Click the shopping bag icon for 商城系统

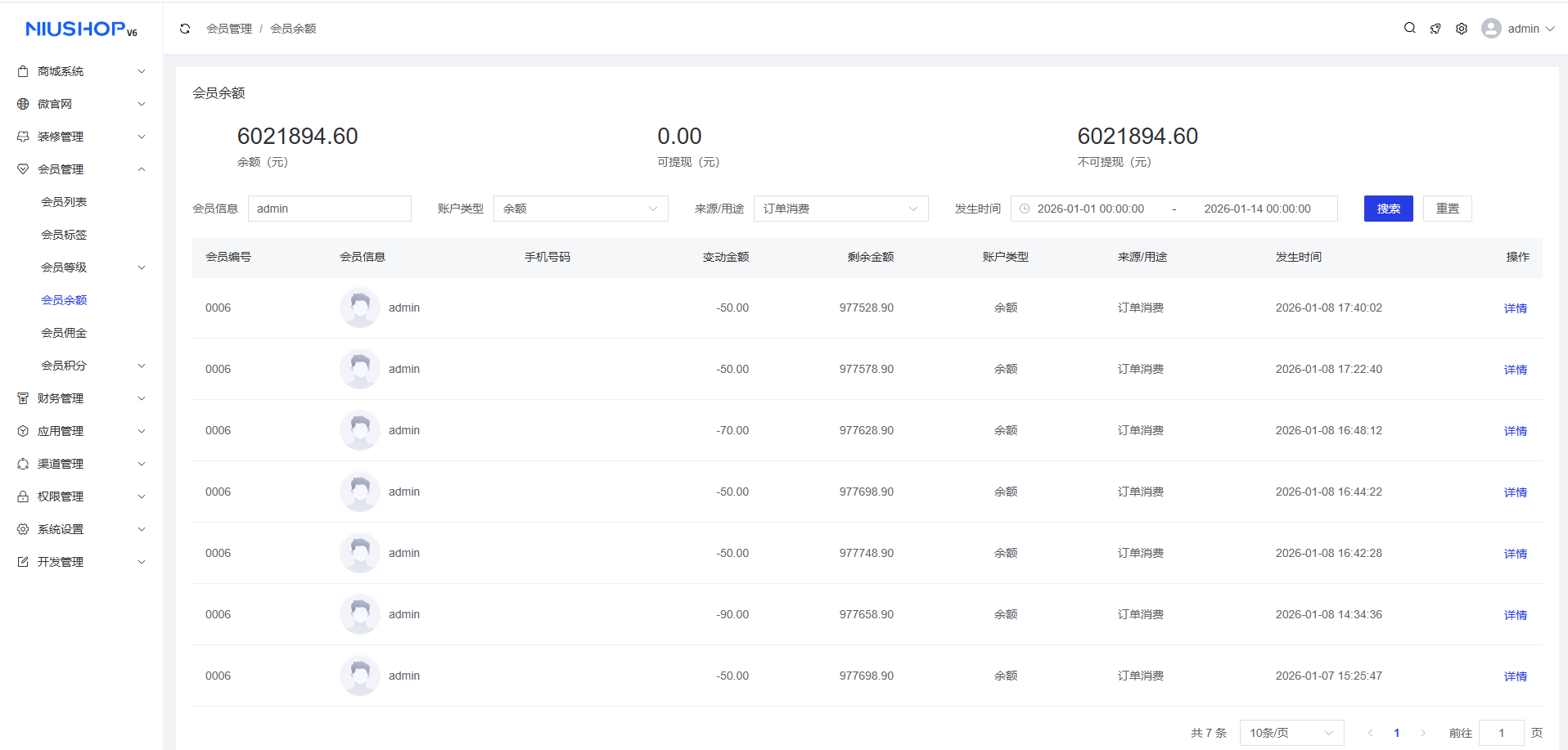coord(23,71)
